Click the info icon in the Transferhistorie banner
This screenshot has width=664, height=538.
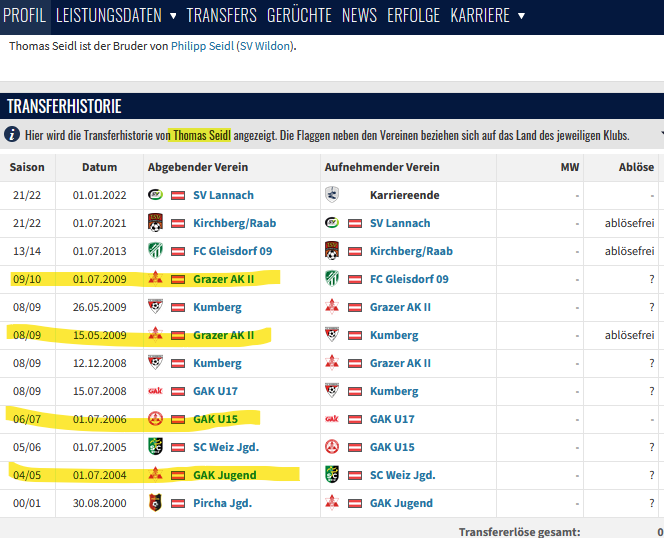(12, 134)
